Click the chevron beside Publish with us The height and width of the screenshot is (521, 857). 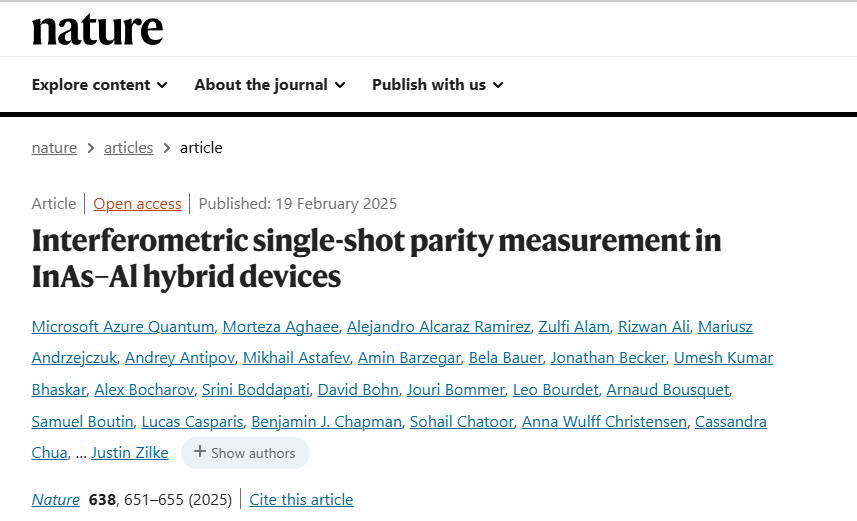point(498,85)
